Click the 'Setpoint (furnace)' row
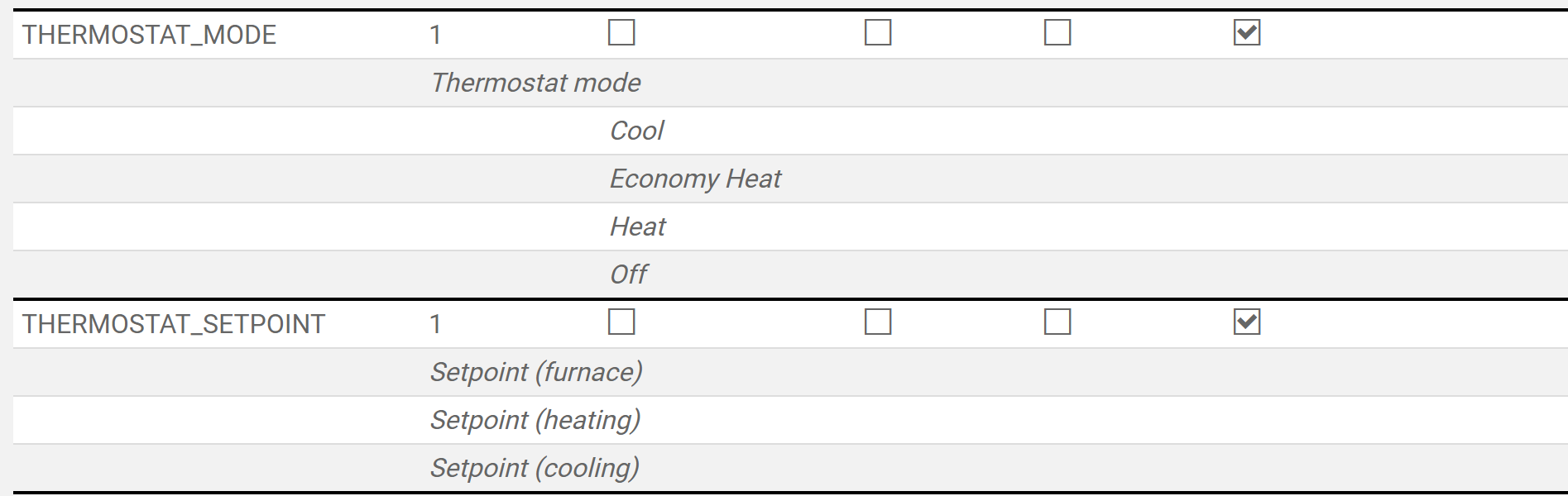This screenshot has width=1568, height=496. [x=536, y=372]
